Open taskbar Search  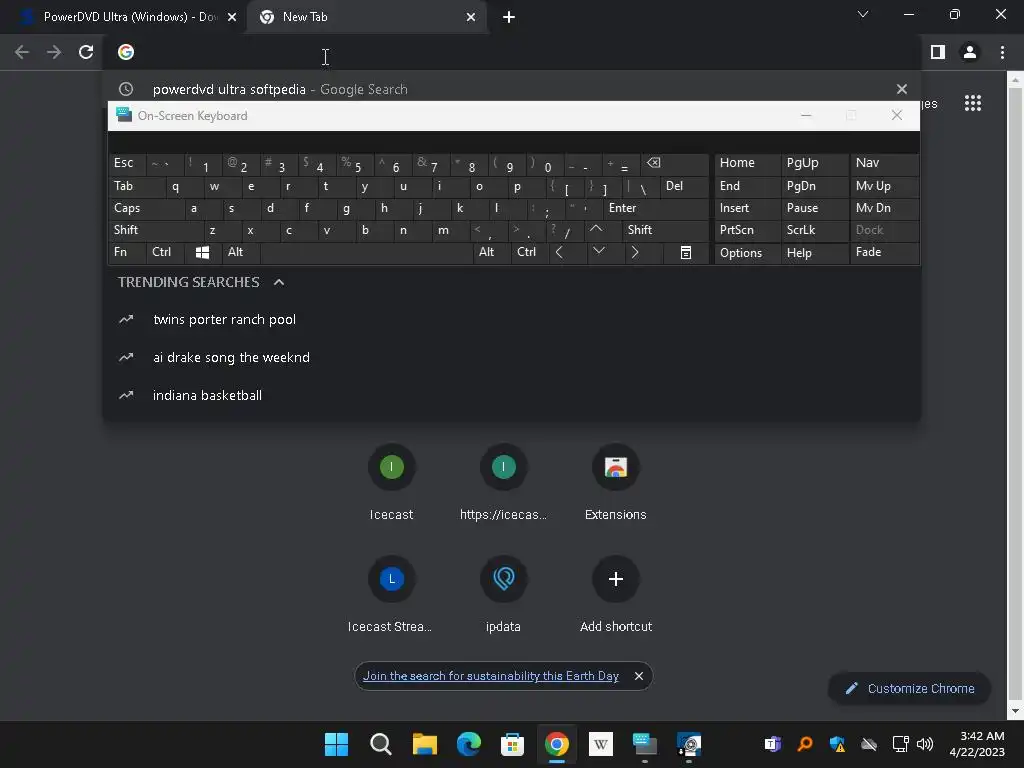[381, 744]
